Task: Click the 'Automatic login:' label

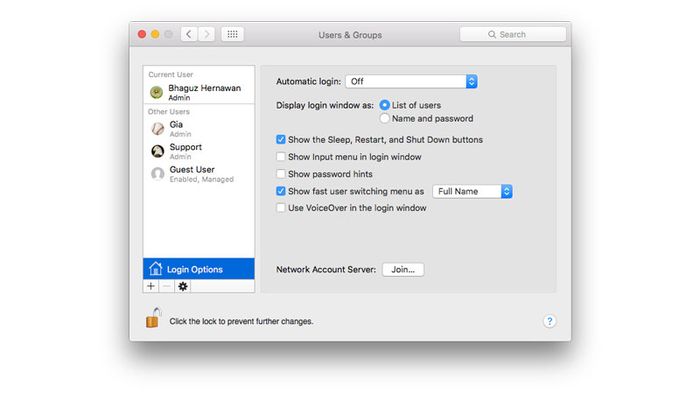Action: [308, 81]
